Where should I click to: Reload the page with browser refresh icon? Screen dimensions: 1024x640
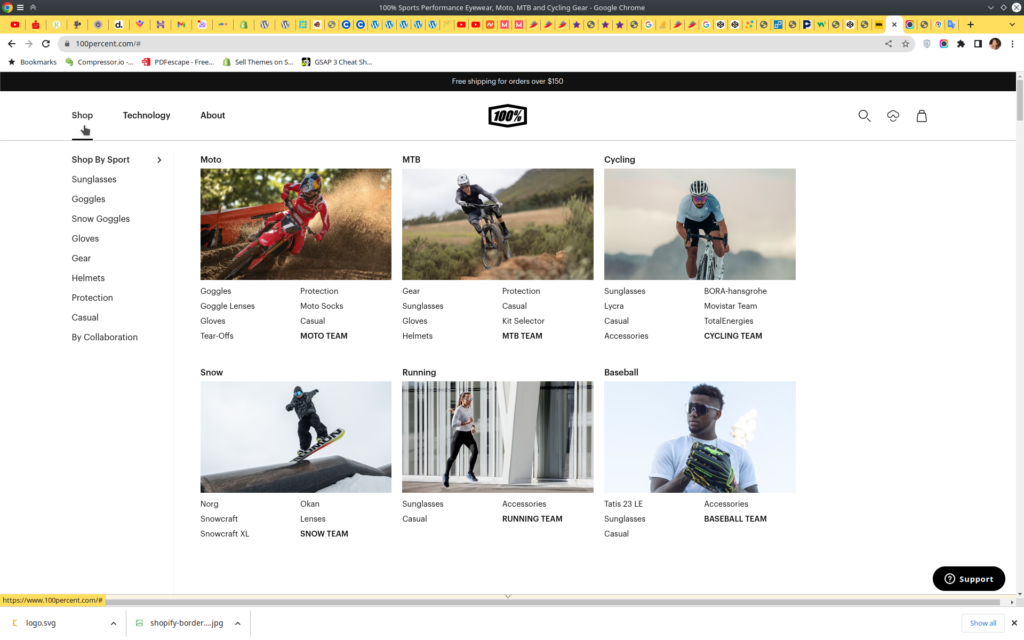46,44
